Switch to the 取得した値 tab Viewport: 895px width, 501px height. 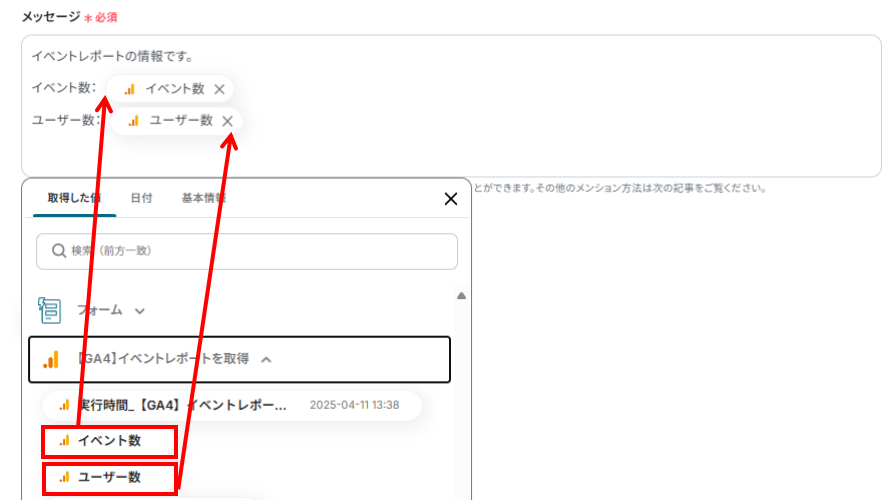pyautogui.click(x=74, y=198)
